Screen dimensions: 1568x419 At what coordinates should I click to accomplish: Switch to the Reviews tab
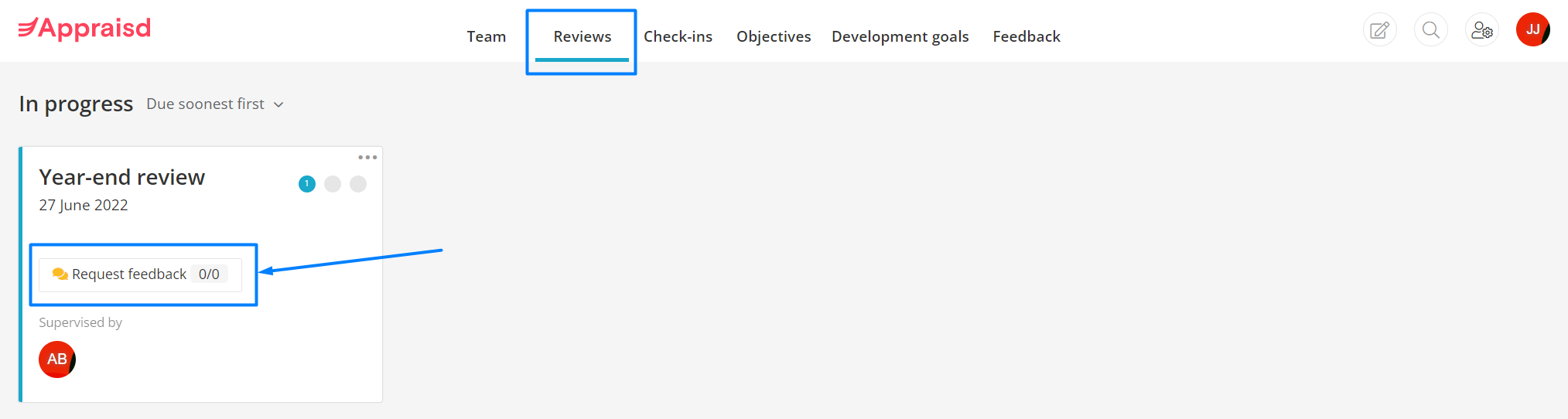[582, 36]
